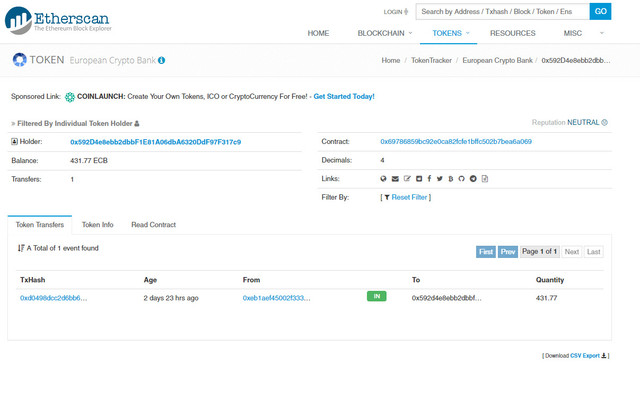Viewport: 640px width, 404px height.
Task: Click the TxHash column header
Action: (33, 280)
